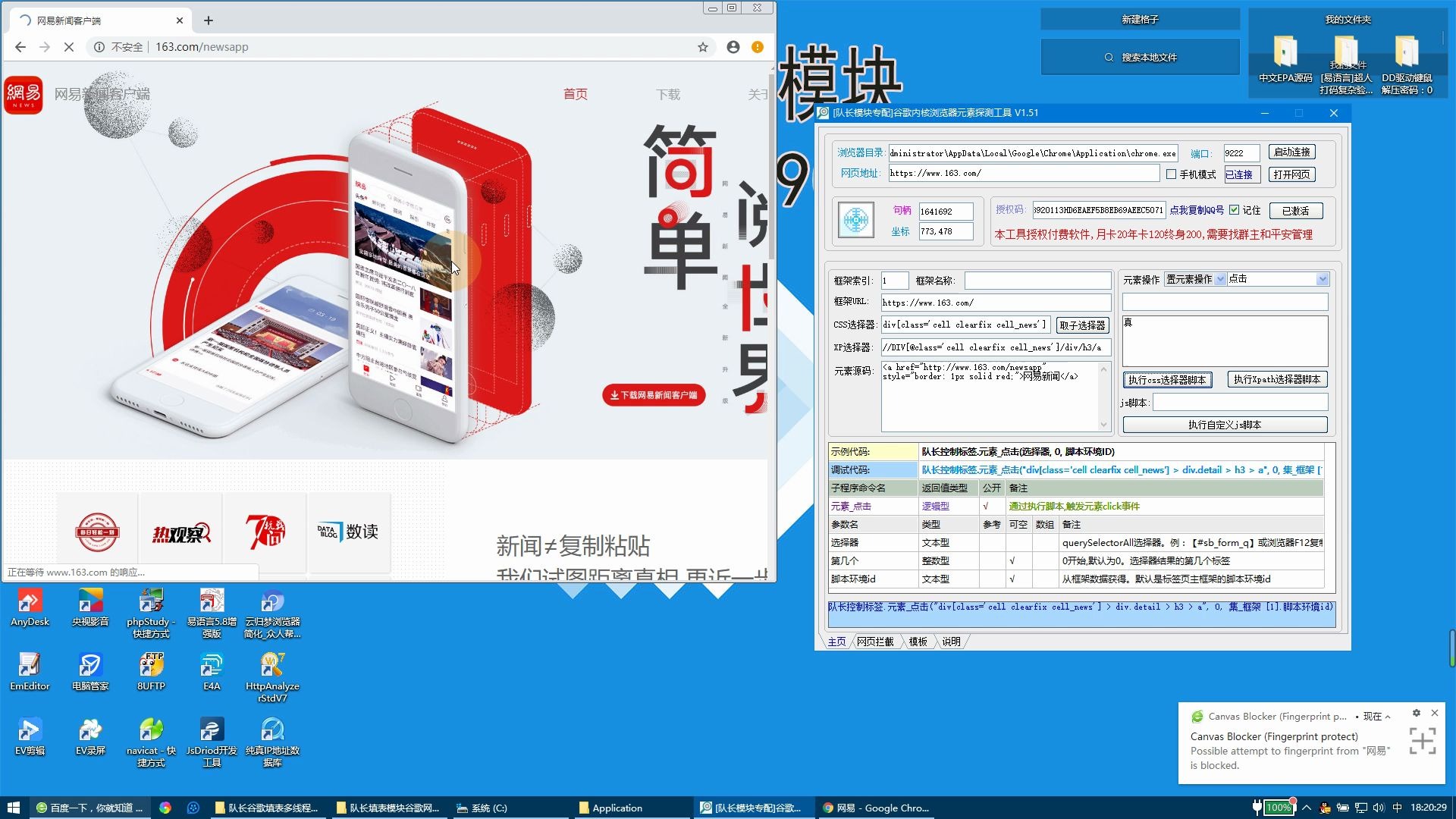This screenshot has height=819, width=1456.
Task: Open the 中文EPA源码 folder
Action: (1285, 59)
